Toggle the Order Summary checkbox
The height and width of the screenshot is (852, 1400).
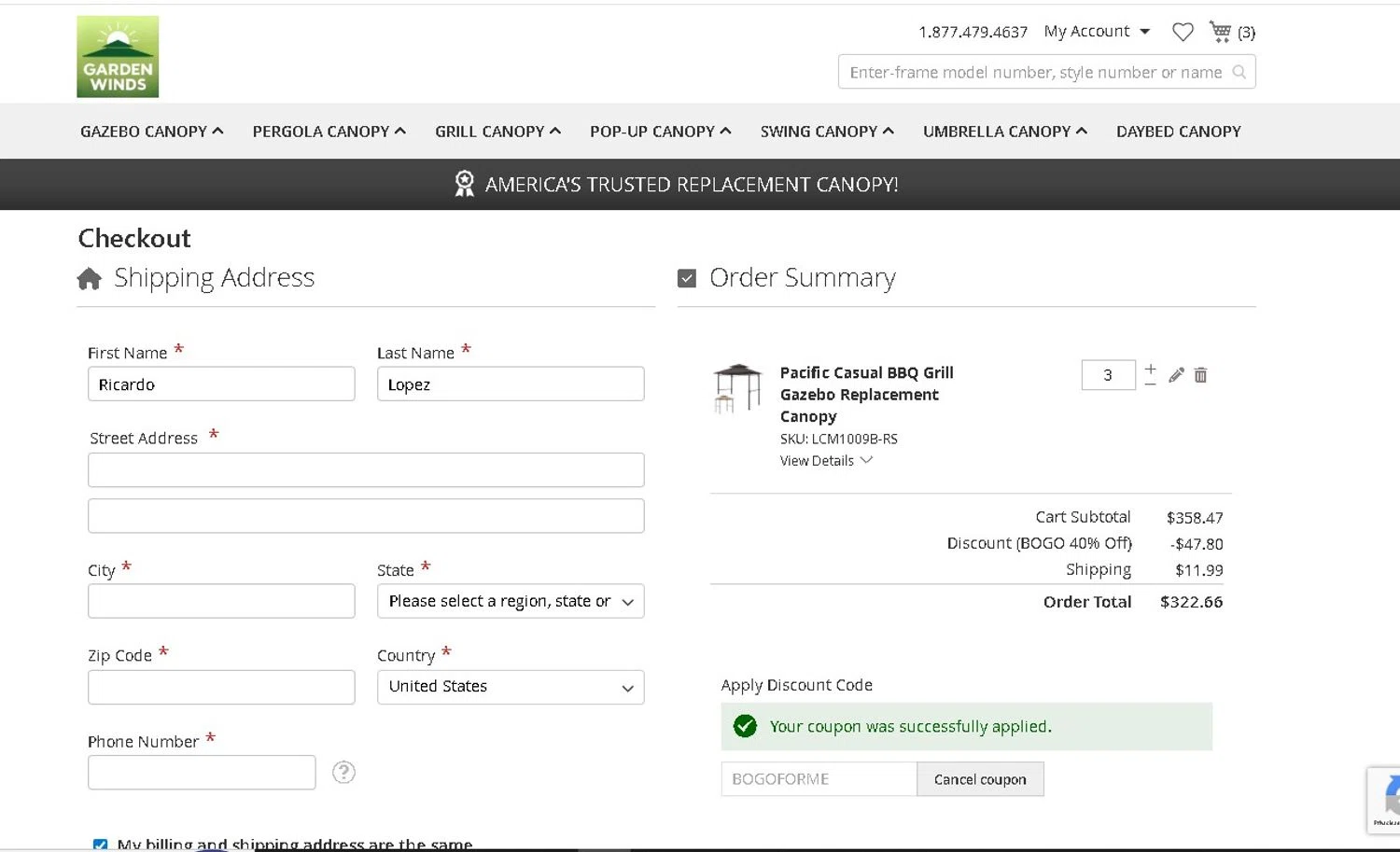687,278
